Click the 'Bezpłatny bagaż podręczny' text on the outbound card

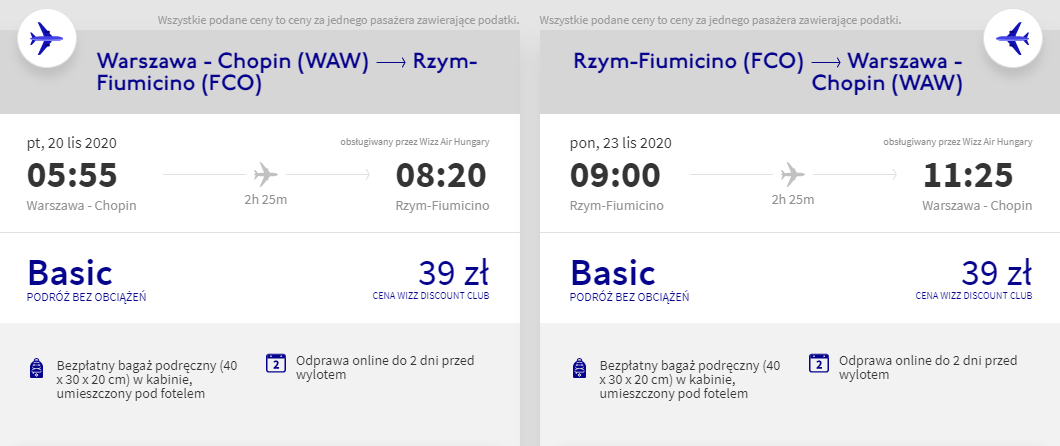[x=147, y=380]
